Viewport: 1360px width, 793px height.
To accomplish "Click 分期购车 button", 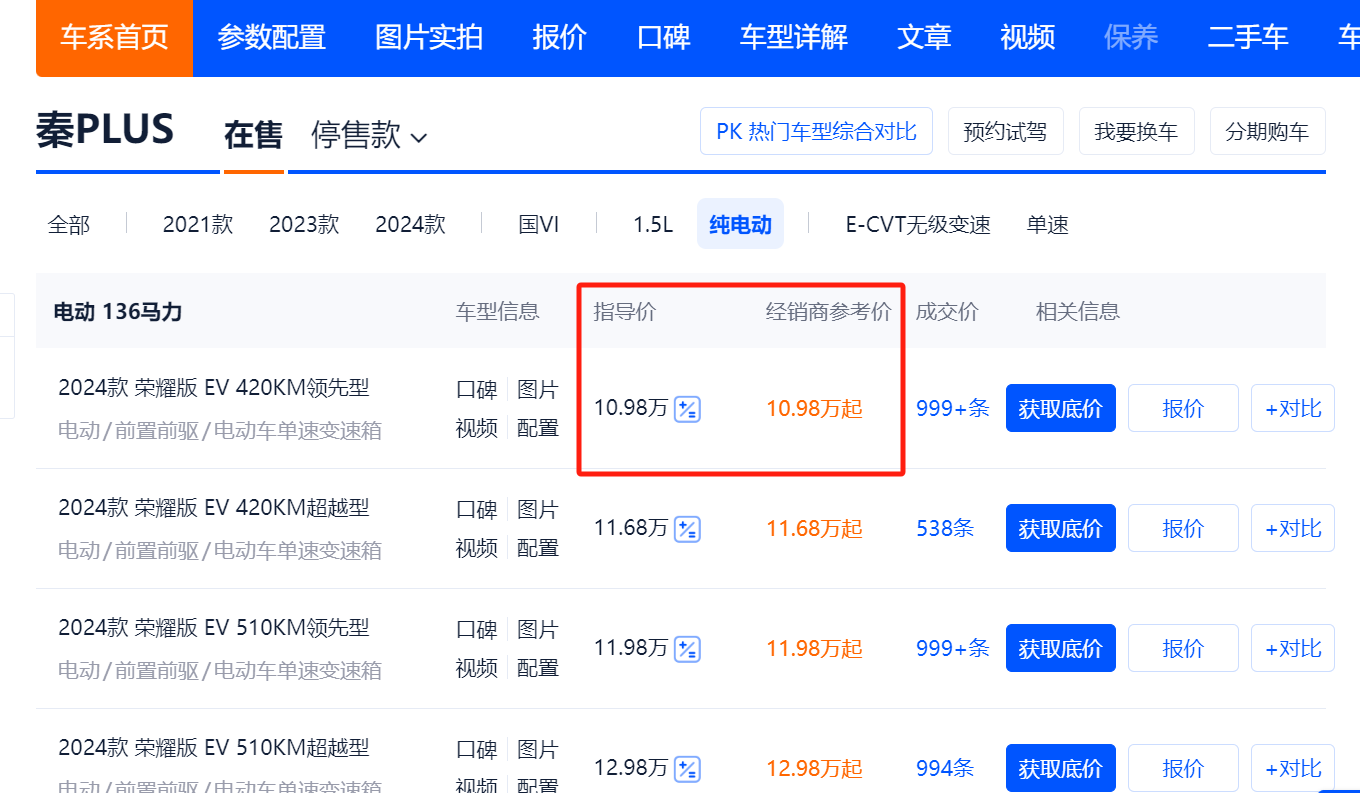I will point(1267,131).
